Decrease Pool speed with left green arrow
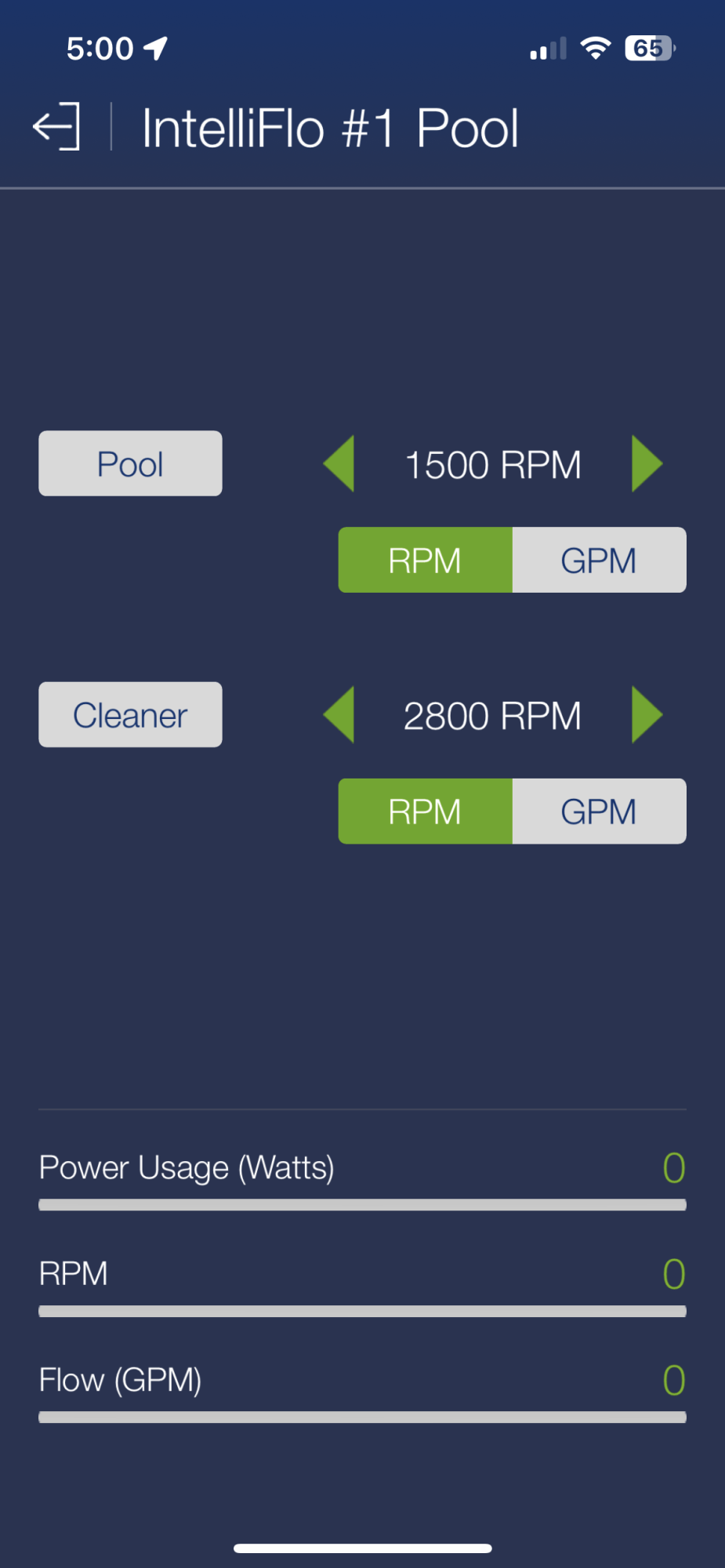Image resolution: width=725 pixels, height=1568 pixels. (x=339, y=463)
